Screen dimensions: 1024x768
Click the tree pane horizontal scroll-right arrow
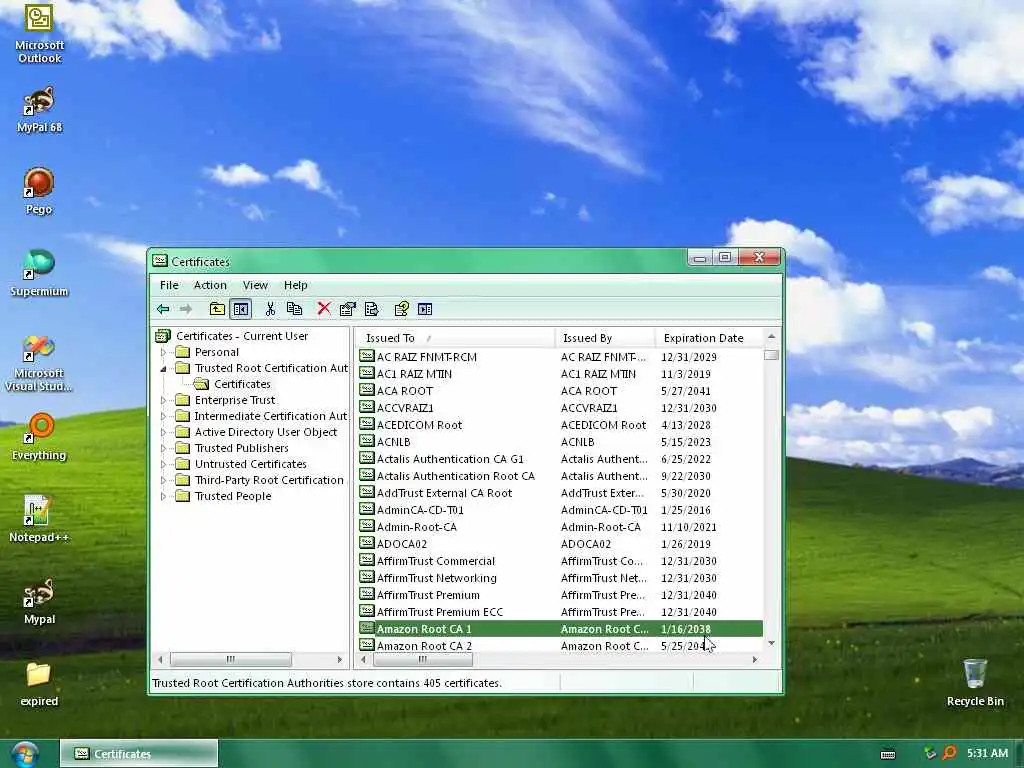pos(340,660)
